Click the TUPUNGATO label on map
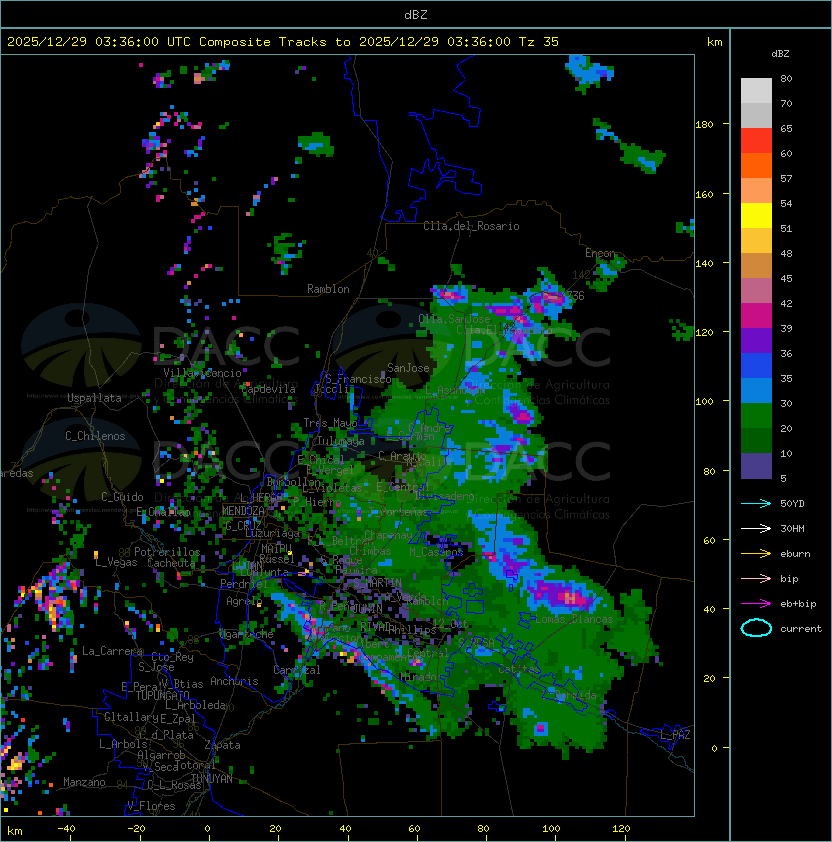Screen dimensions: 832x842 [162, 696]
